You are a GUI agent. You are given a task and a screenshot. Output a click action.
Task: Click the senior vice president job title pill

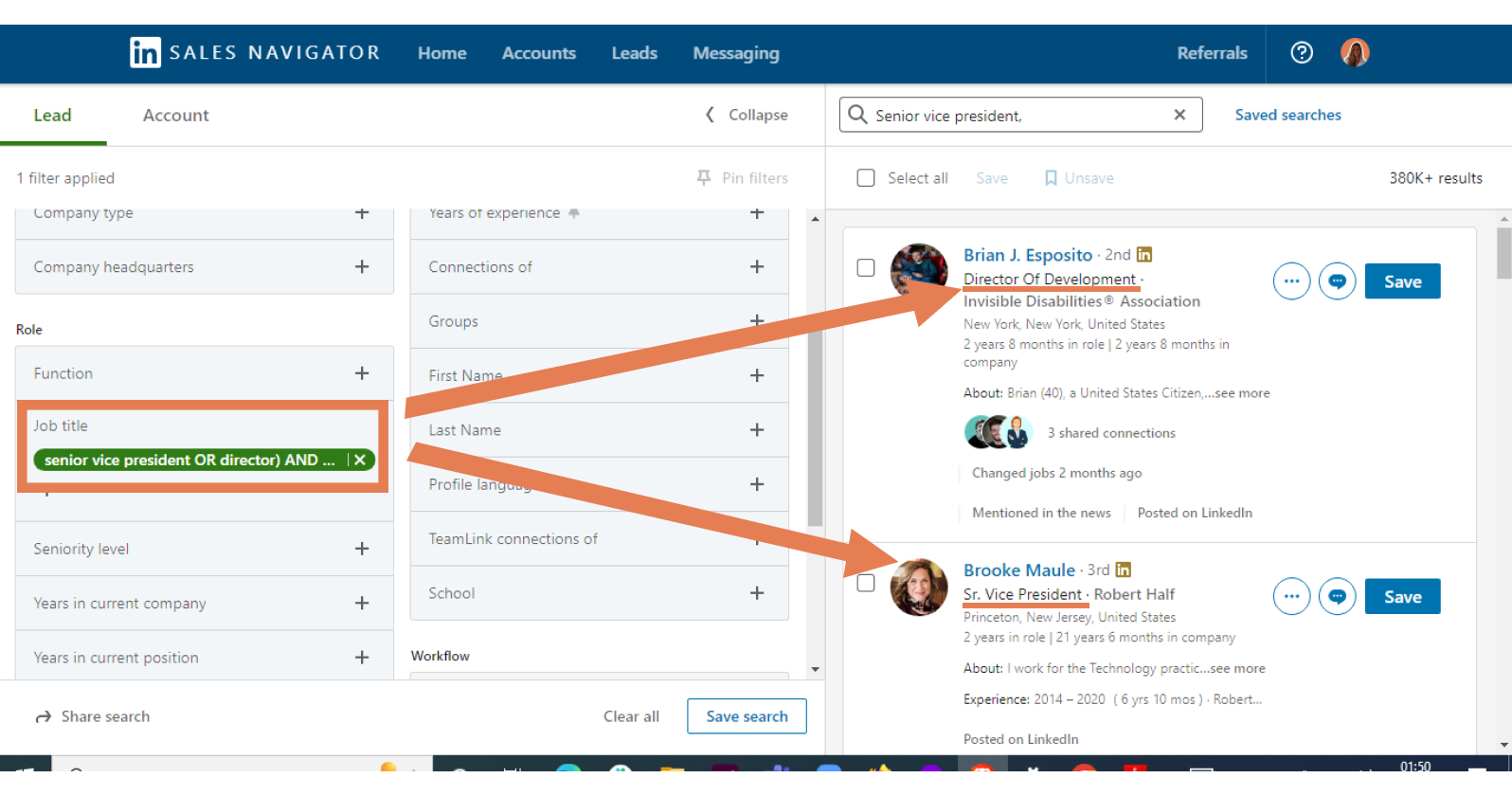(189, 460)
